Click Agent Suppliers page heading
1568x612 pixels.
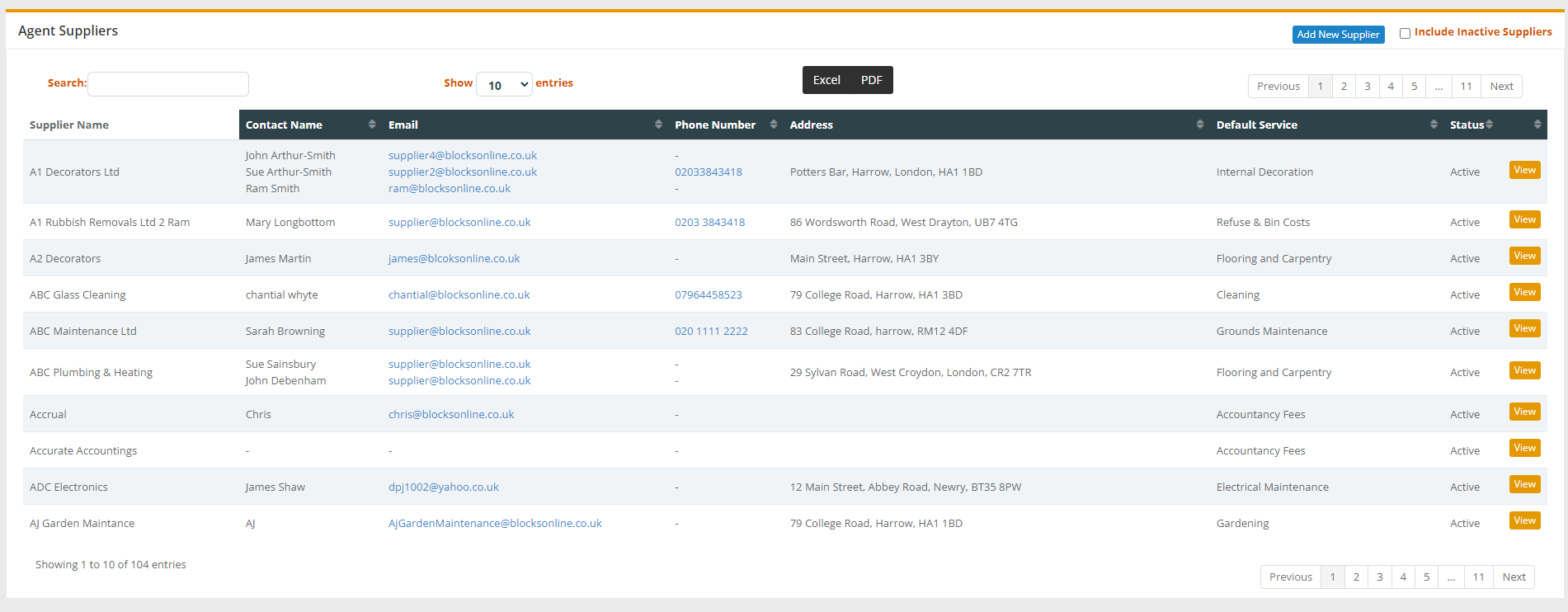point(68,31)
